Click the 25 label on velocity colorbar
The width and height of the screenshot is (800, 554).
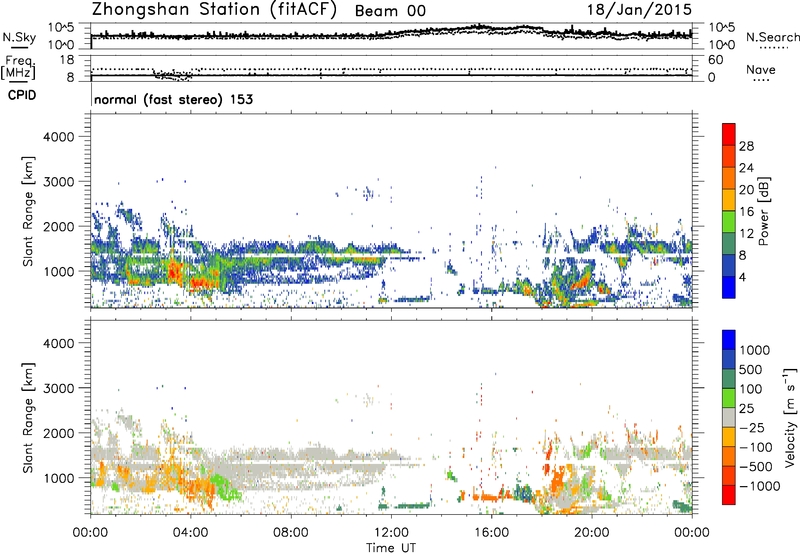(746, 409)
